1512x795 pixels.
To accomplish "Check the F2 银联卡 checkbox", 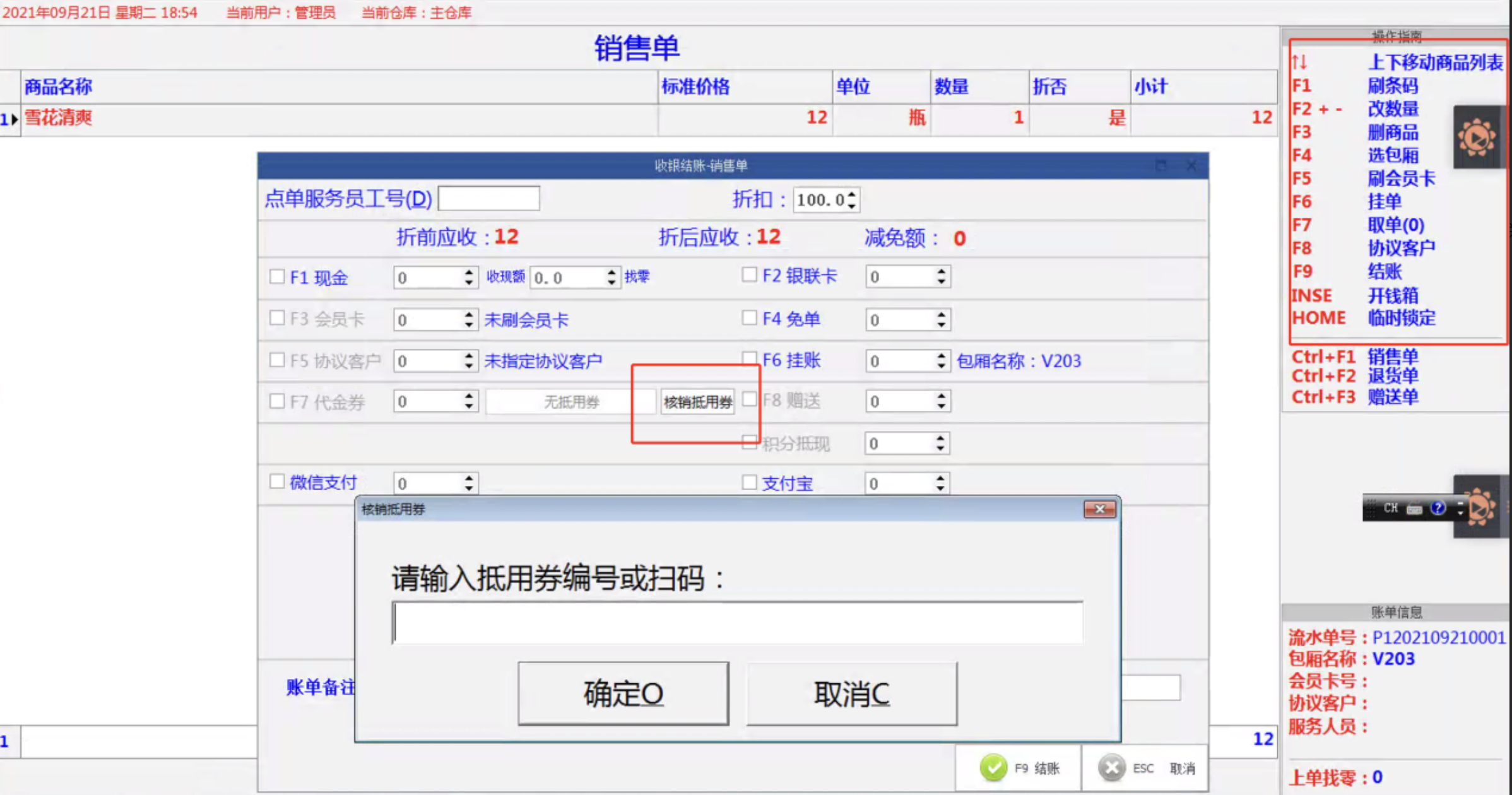I will (749, 275).
